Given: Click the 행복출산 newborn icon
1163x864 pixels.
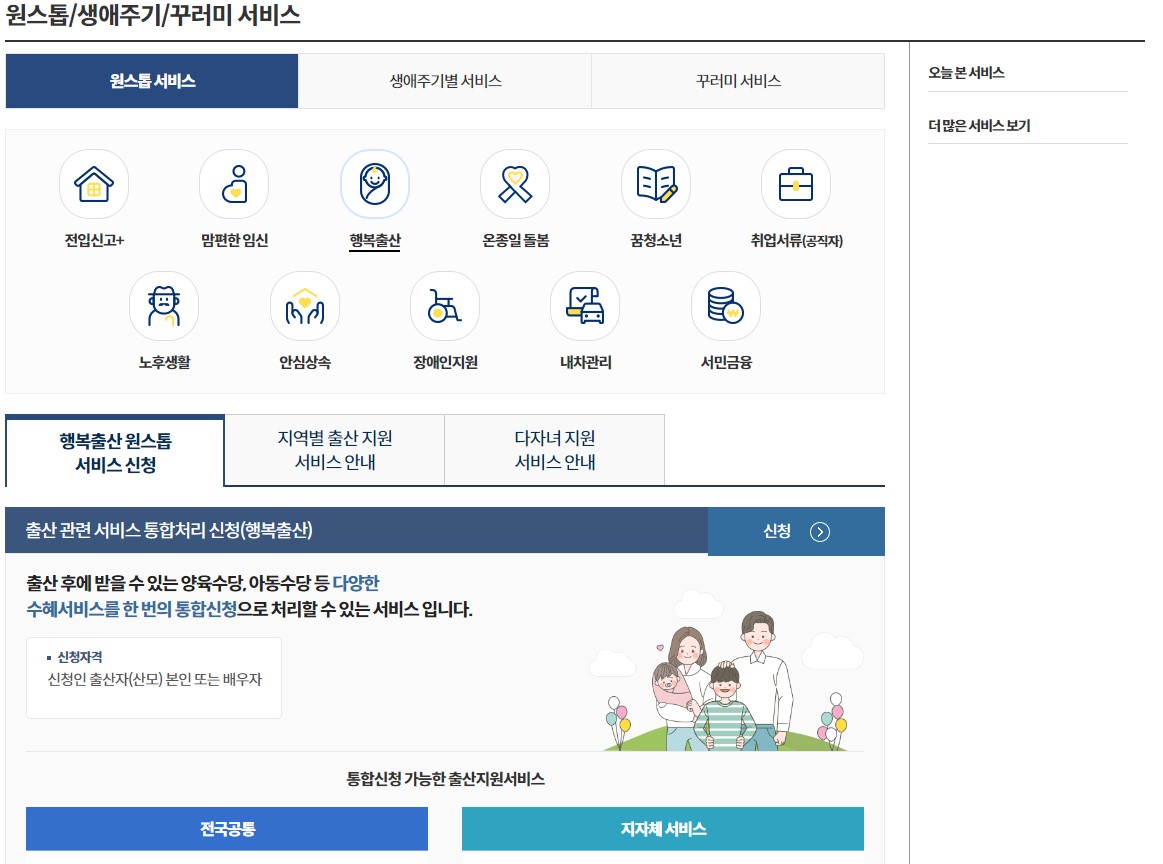Looking at the screenshot, I should [374, 184].
